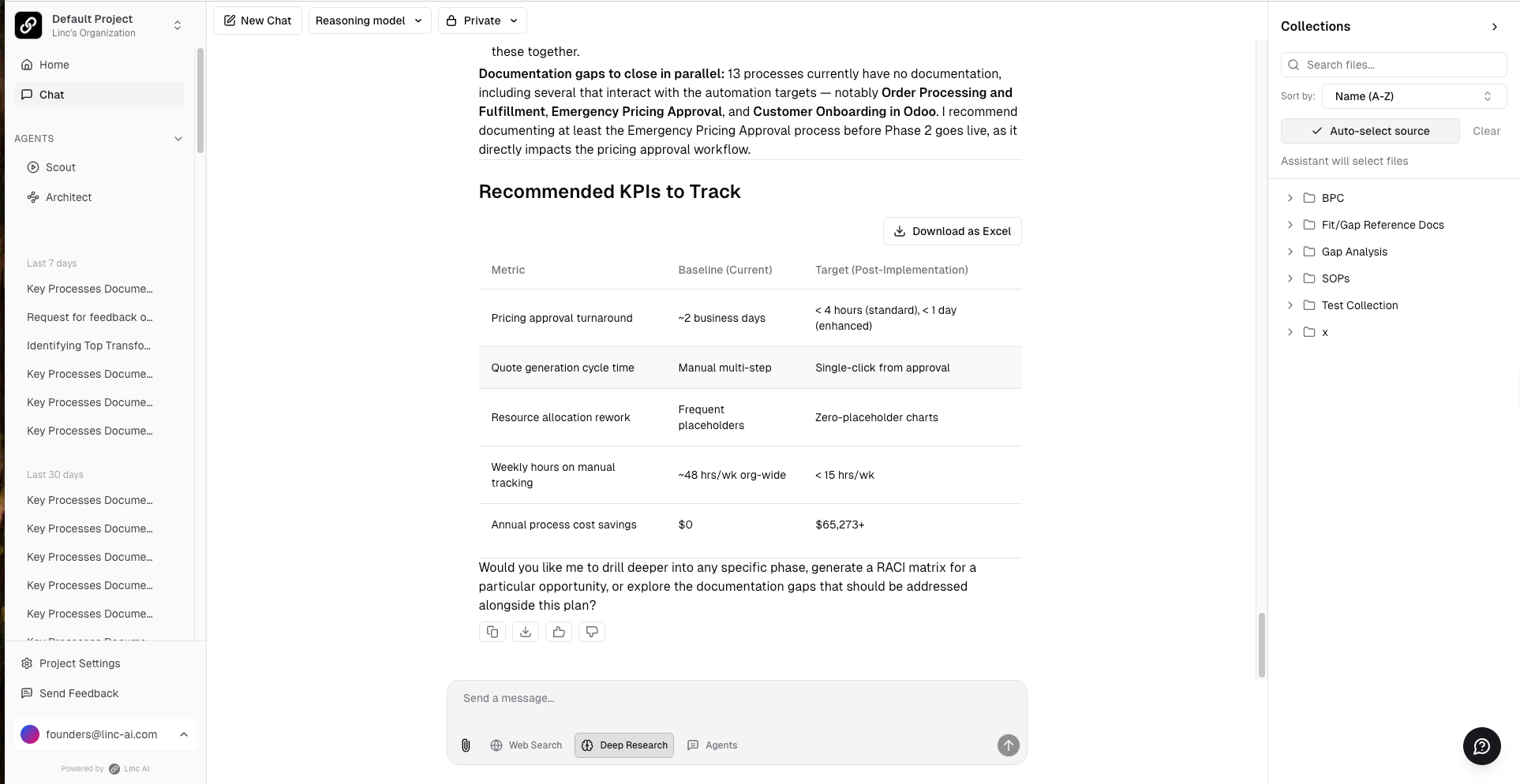Screen dimensions: 1520x784
Task: Click the send message arrow button
Action: click(1008, 745)
